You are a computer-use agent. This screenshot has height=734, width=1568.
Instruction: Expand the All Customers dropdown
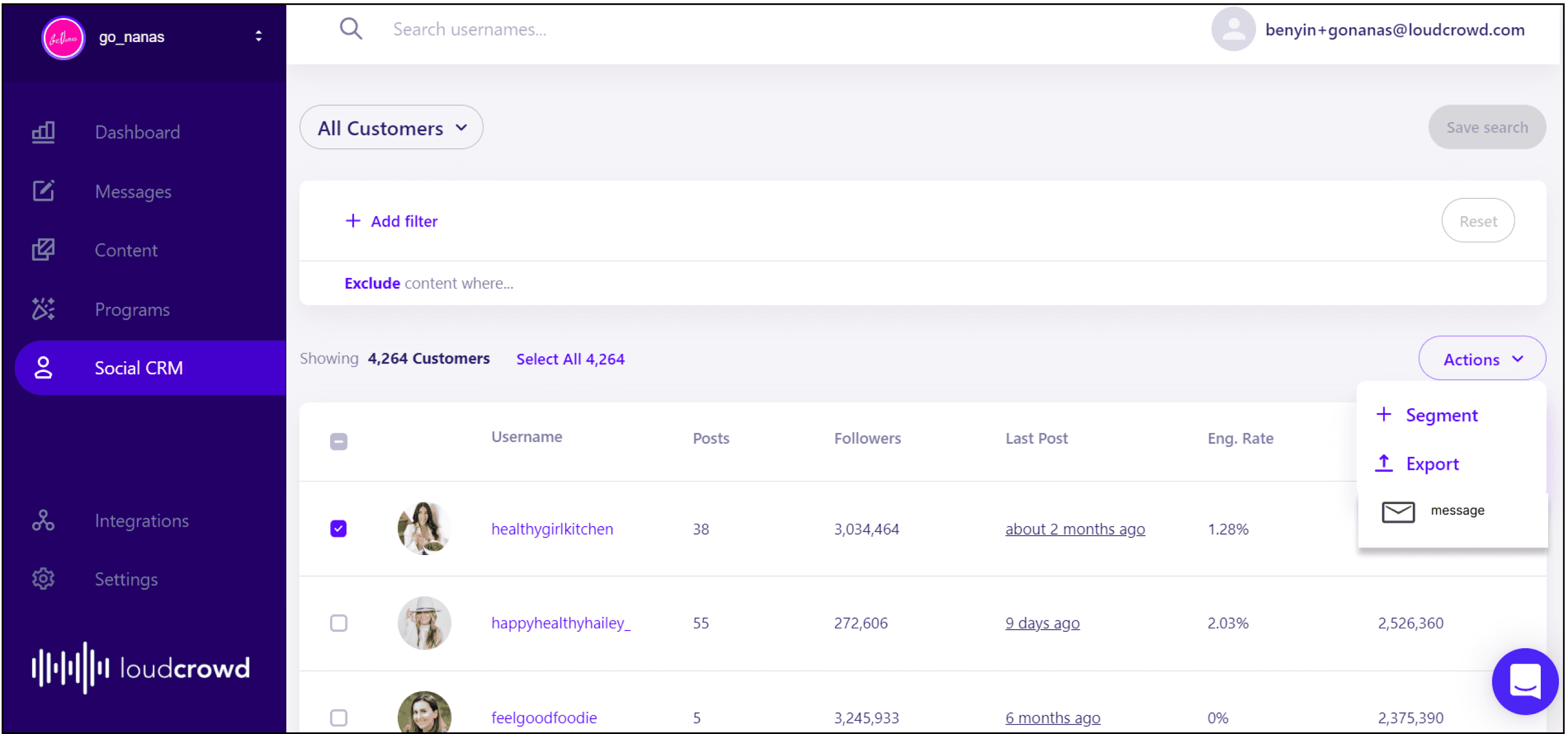tap(391, 128)
